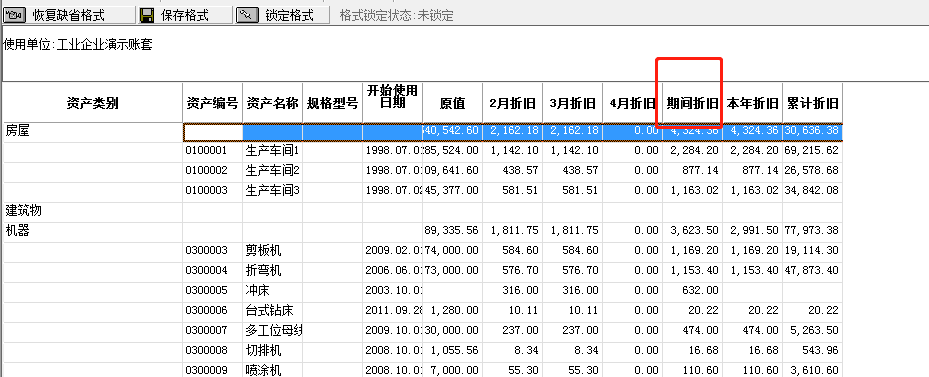Click the 恢复缺省格式 button label
This screenshot has width=929, height=377.
coord(69,16)
